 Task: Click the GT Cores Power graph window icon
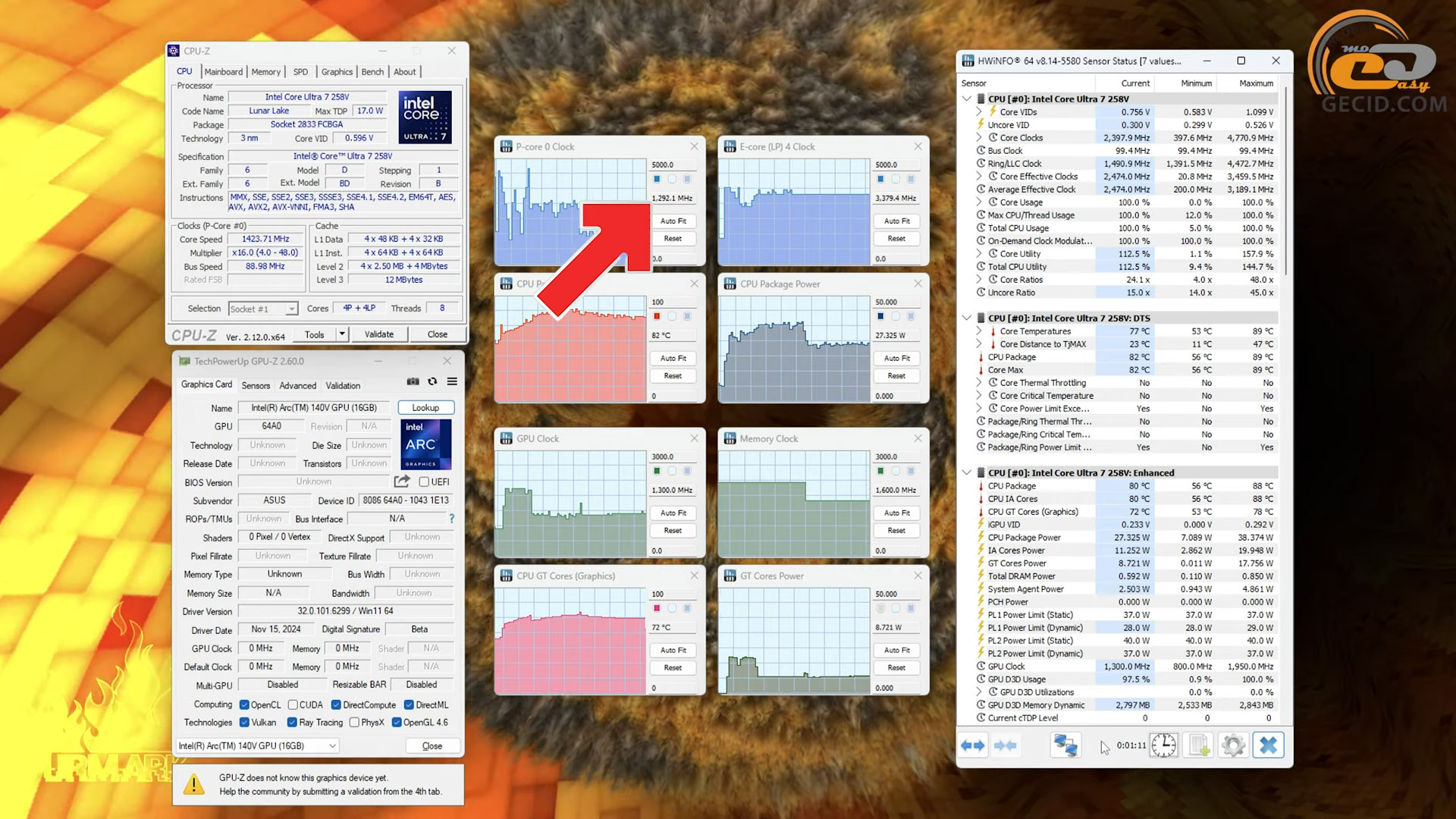(x=730, y=576)
